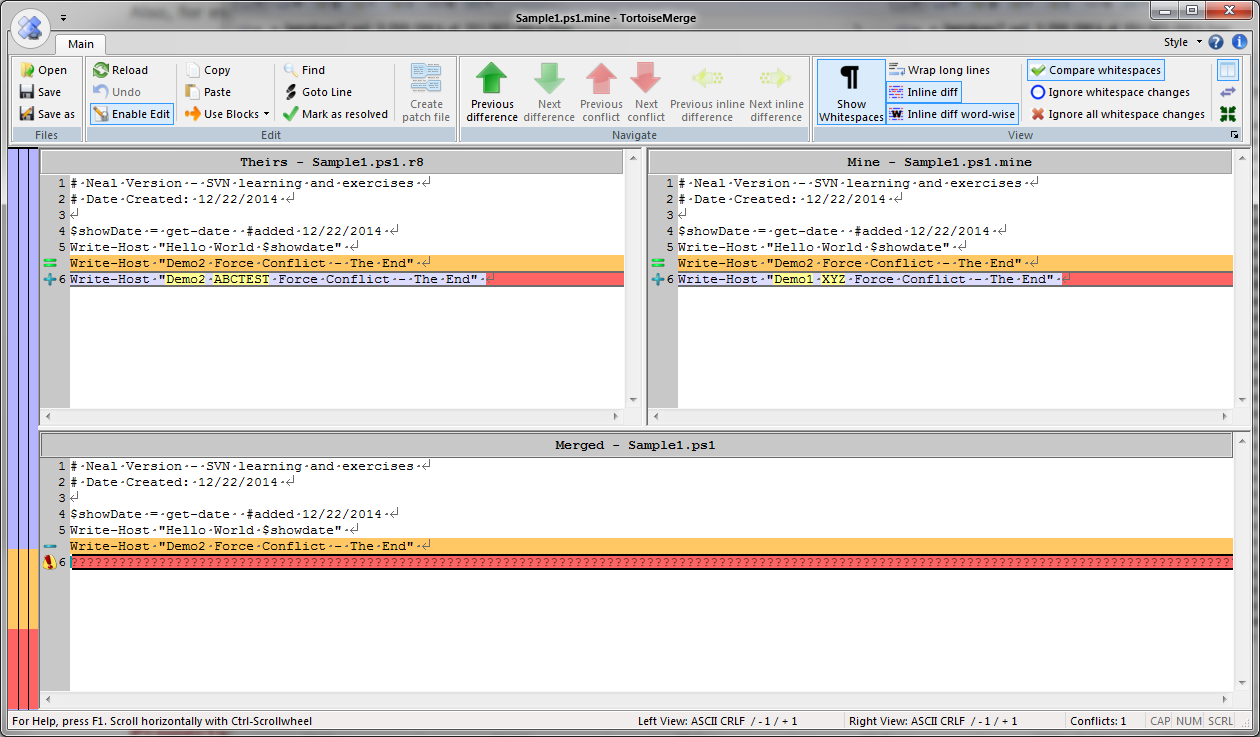The image size is (1260, 737).
Task: Select Ignore whitespace changes option
Action: point(1110,92)
